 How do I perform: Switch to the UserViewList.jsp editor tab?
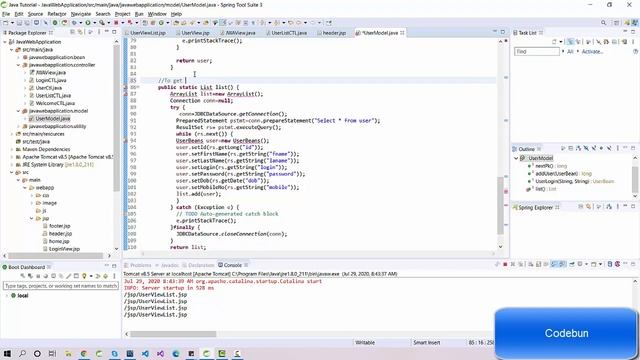148,33
